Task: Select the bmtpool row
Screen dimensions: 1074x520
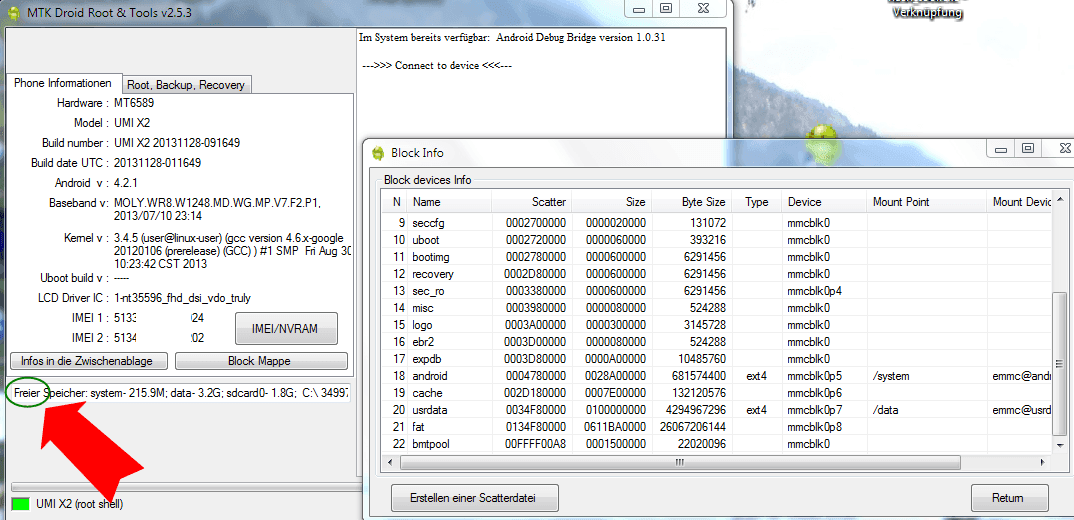Action: point(717,444)
